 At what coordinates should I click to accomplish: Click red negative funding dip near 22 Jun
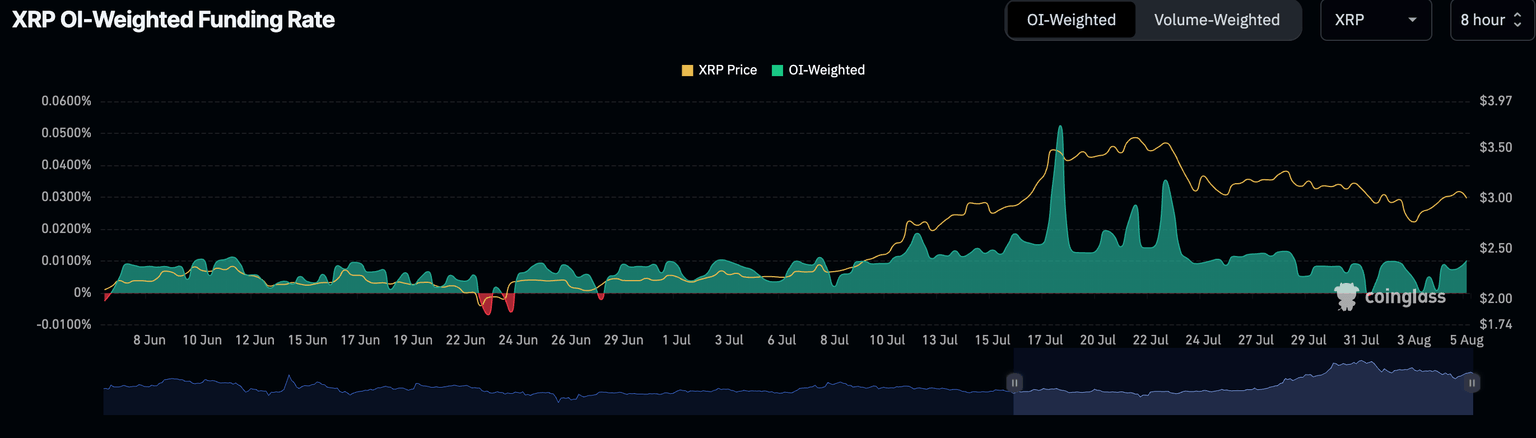click(487, 306)
